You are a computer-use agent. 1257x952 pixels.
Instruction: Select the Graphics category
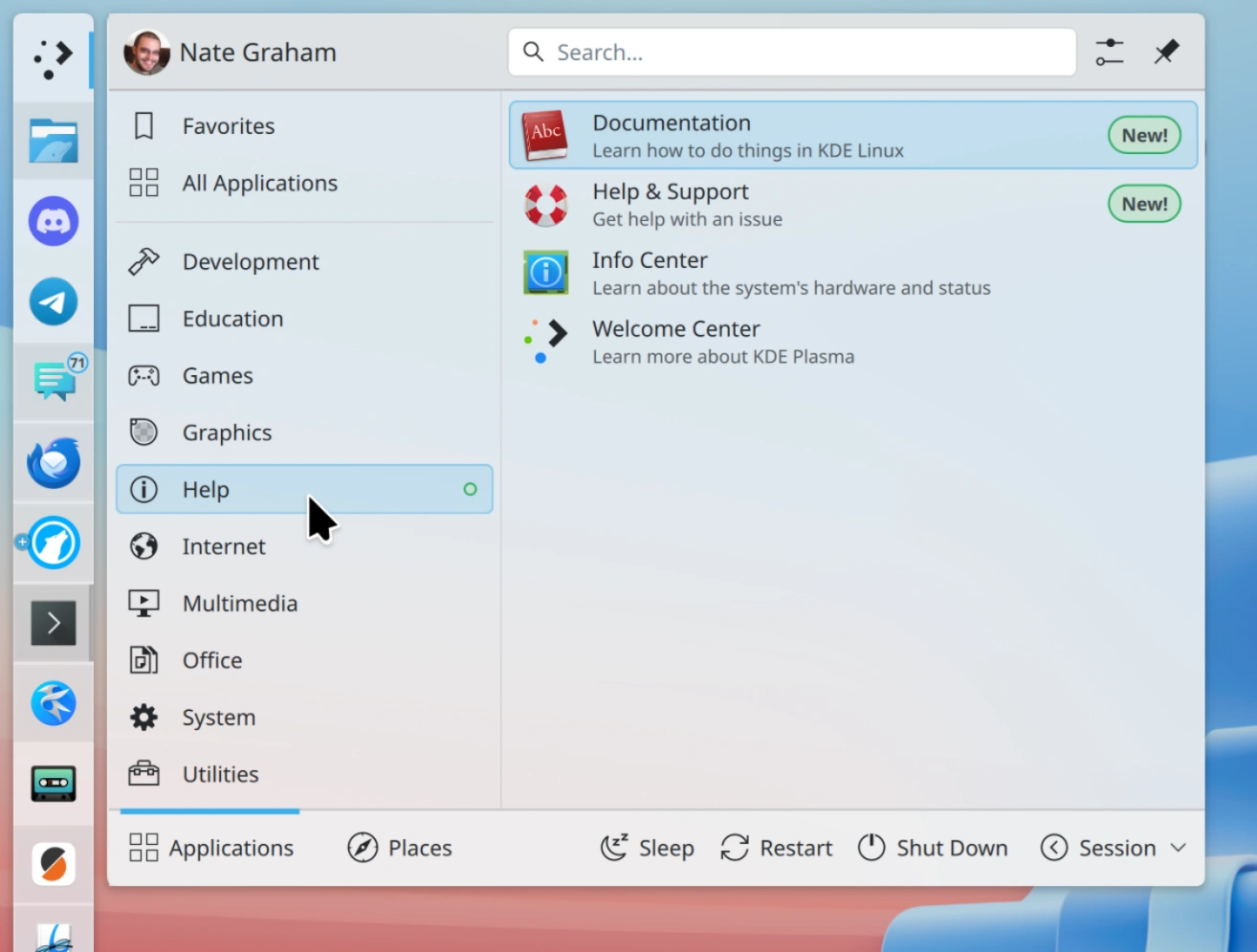304,432
